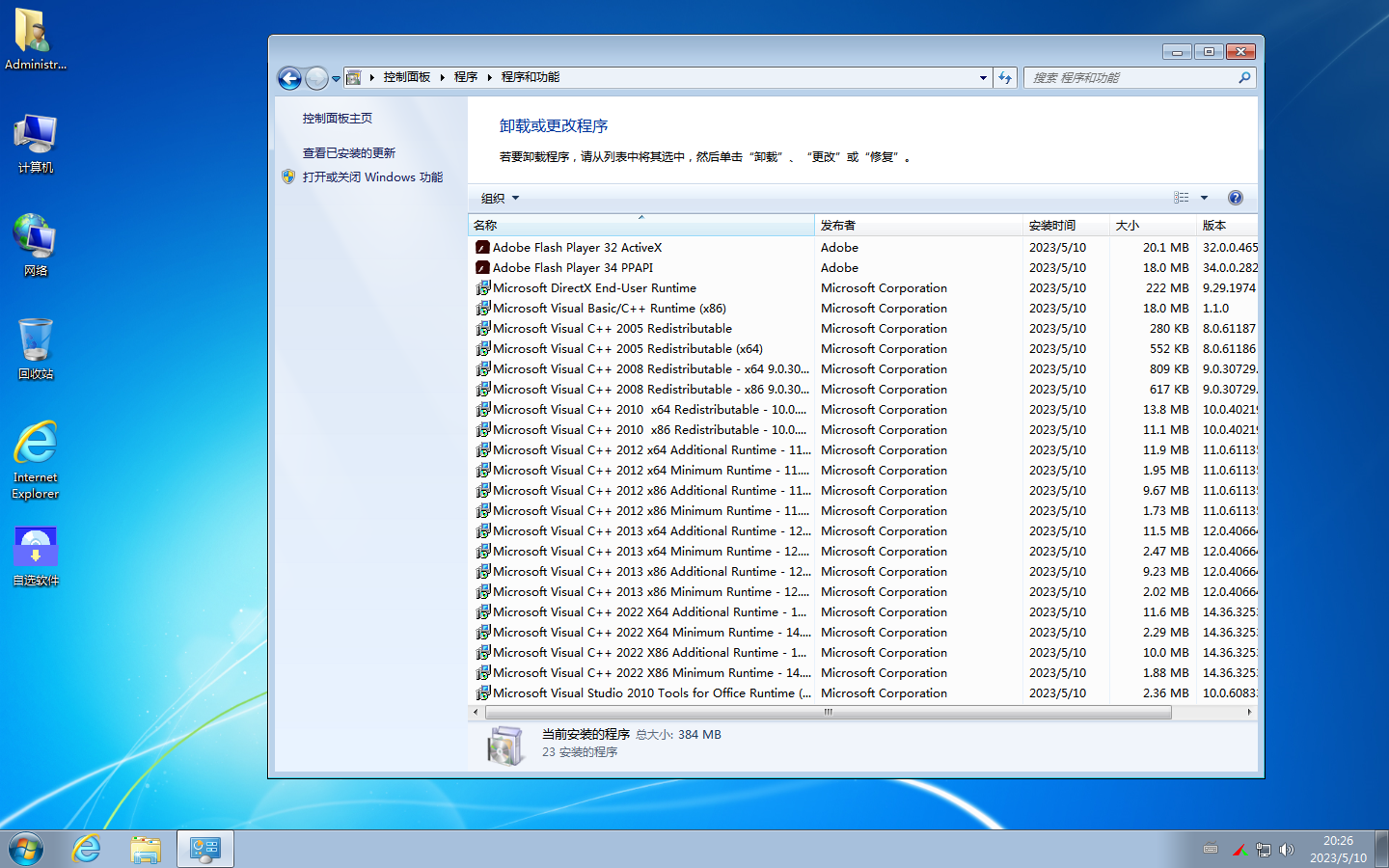Viewport: 1389px width, 868px height.
Task: Click keyboard input indicator in tray
Action: 1211,850
